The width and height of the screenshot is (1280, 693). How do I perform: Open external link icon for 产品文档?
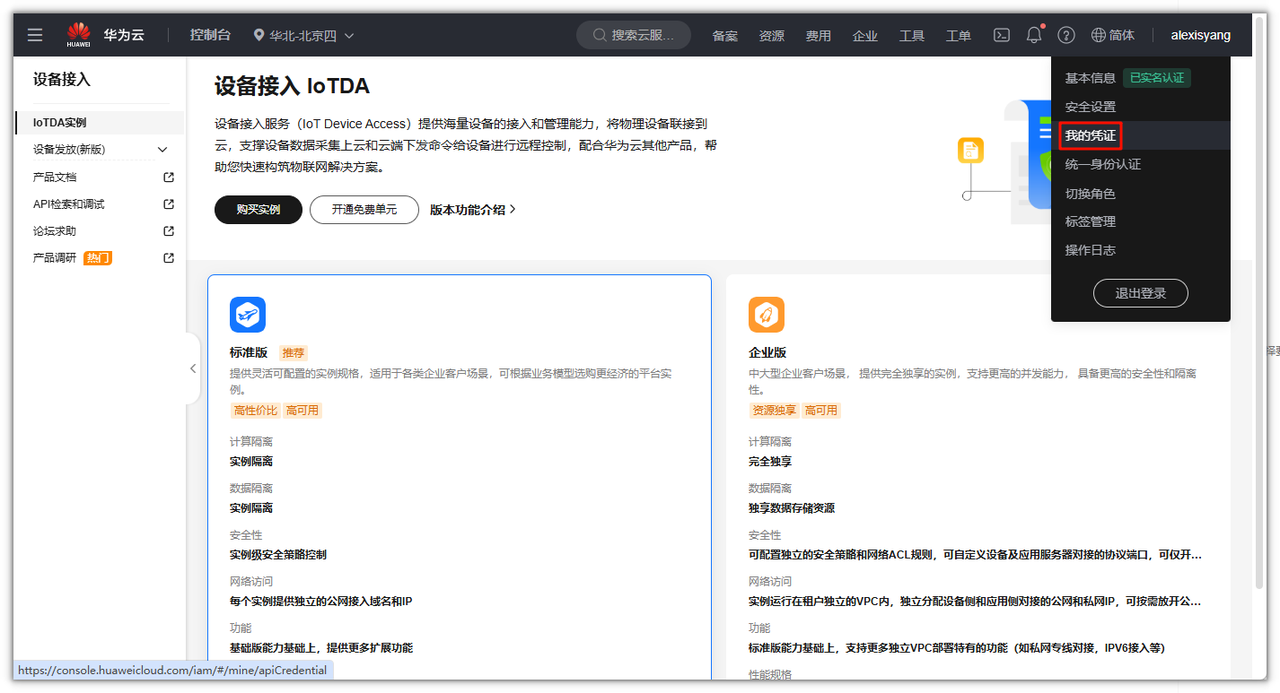click(168, 177)
